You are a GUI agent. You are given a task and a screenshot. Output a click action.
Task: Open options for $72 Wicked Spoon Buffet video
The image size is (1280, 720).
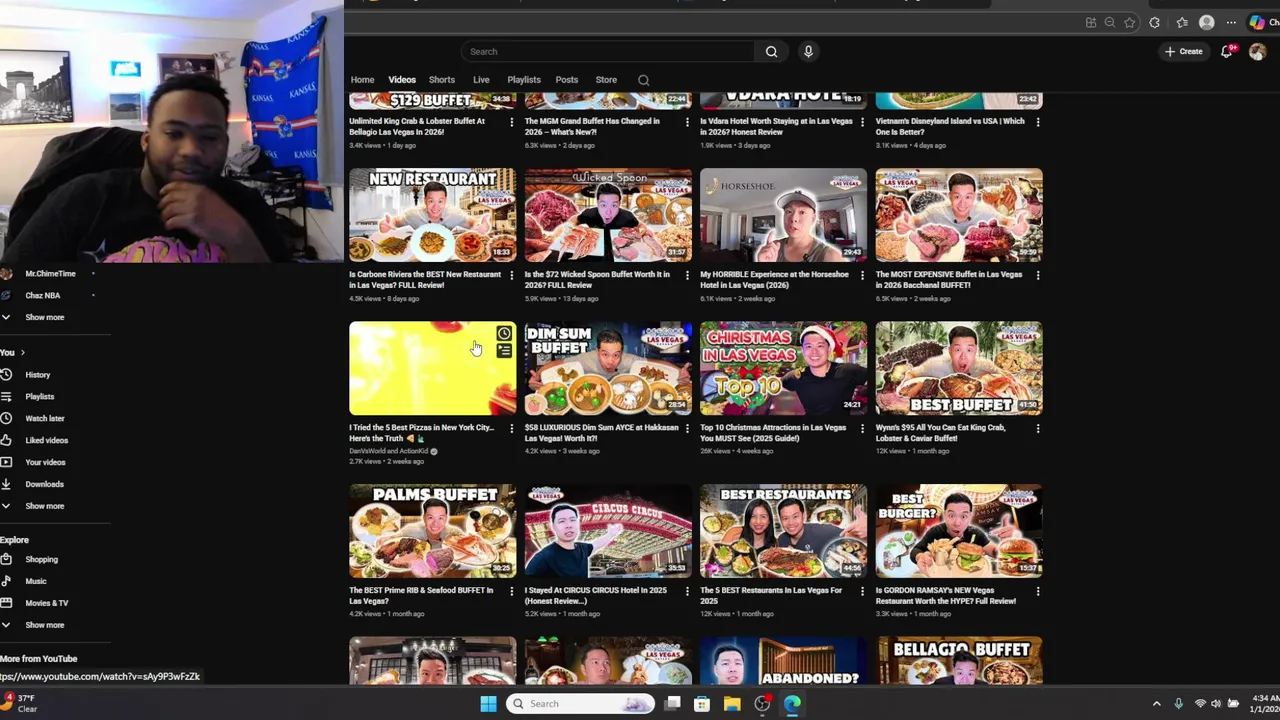(x=687, y=275)
